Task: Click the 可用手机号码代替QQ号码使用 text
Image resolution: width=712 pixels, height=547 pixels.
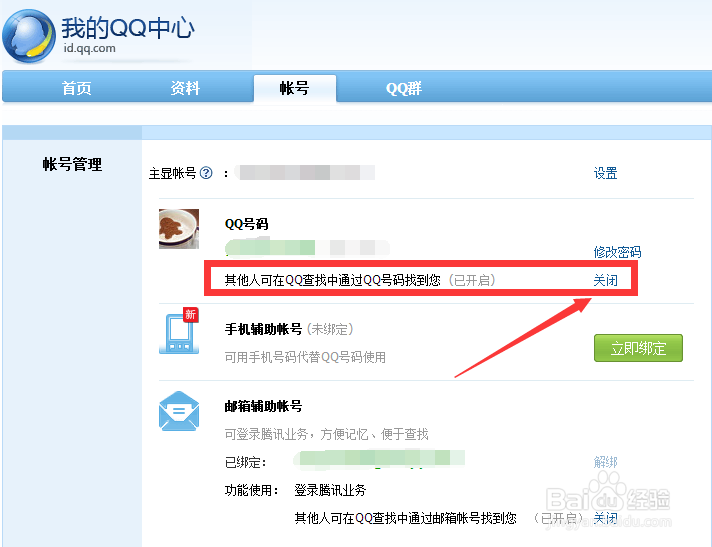Action: (305, 357)
